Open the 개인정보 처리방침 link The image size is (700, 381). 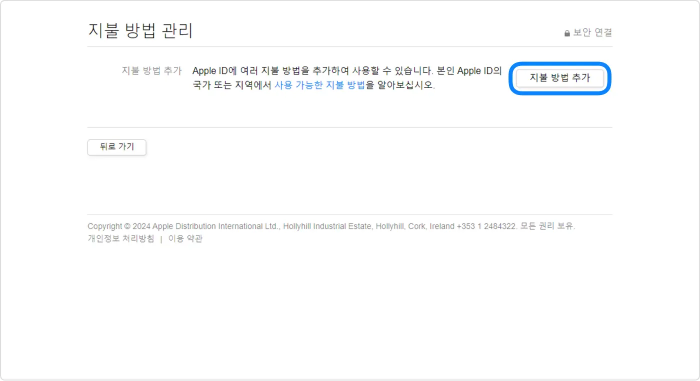(x=121, y=239)
